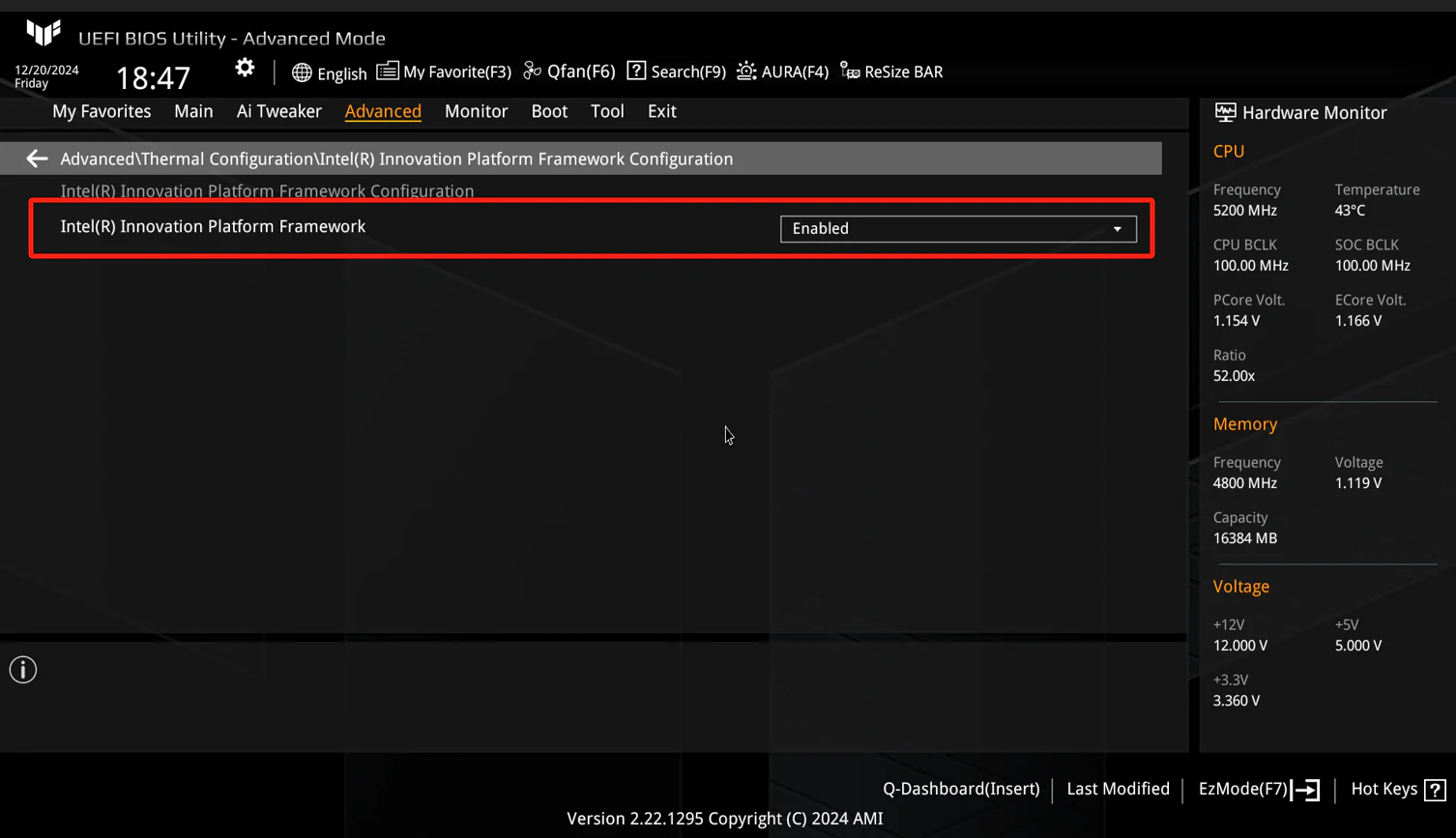Go to the Exit tab

pos(662,111)
